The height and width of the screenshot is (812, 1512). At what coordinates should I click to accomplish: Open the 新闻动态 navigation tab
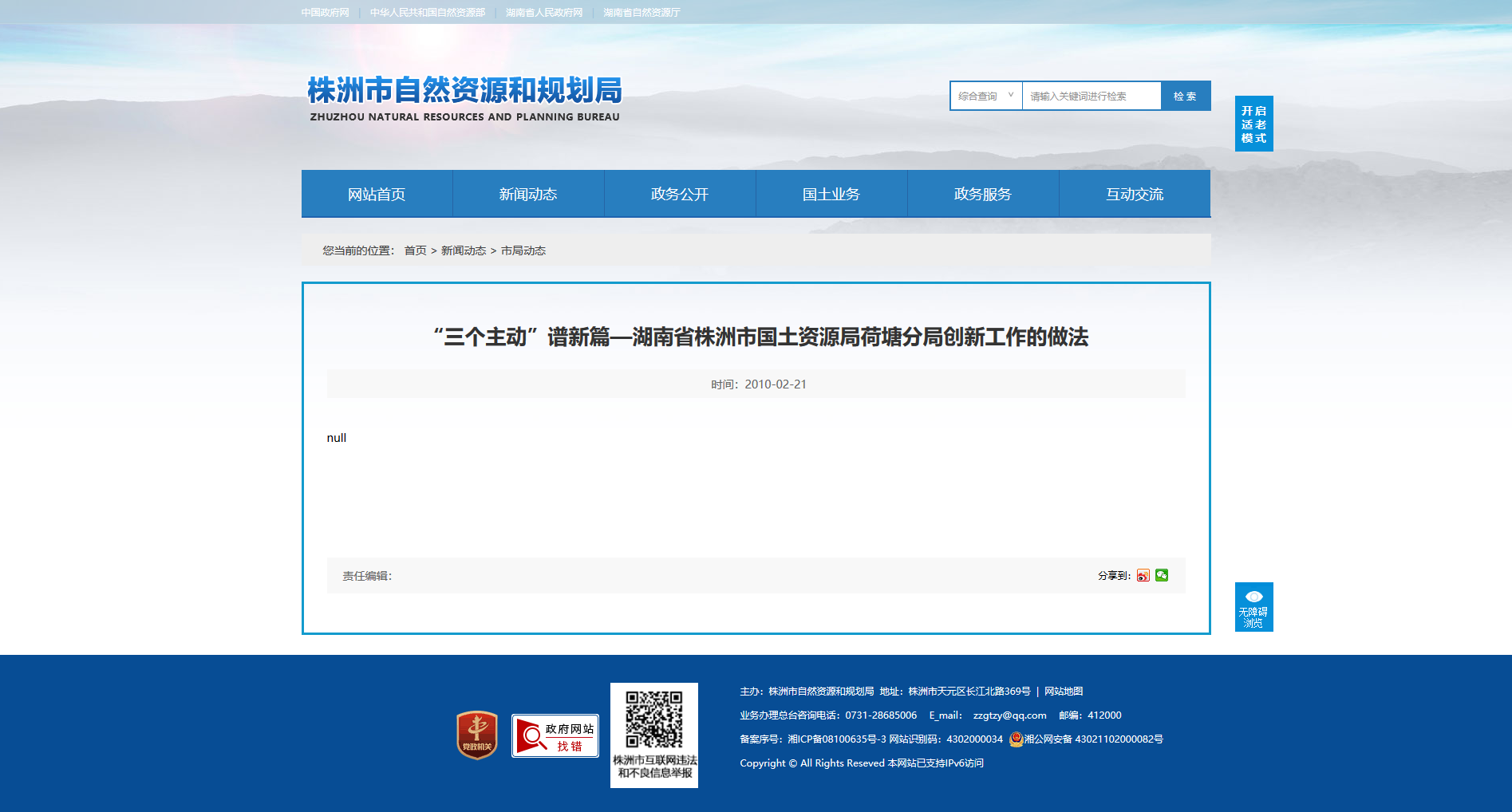click(528, 194)
